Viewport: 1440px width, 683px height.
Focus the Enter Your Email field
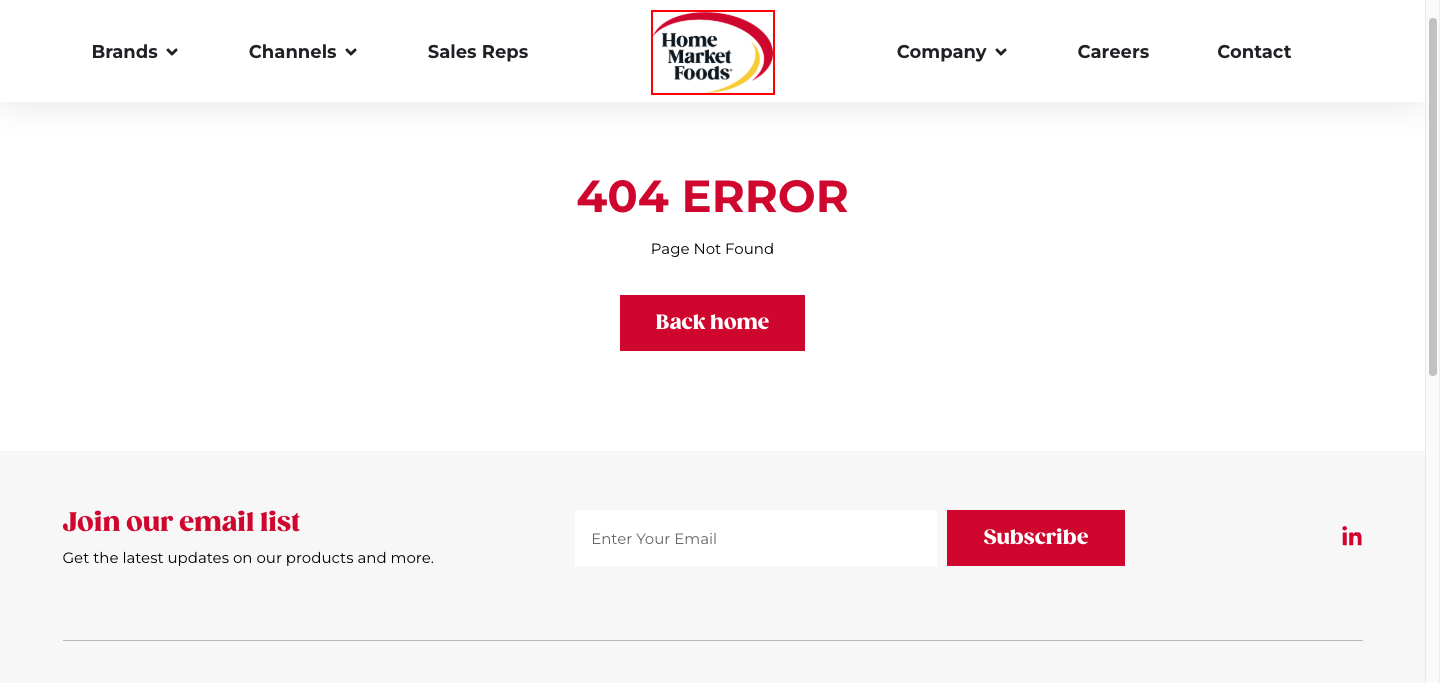(x=756, y=538)
